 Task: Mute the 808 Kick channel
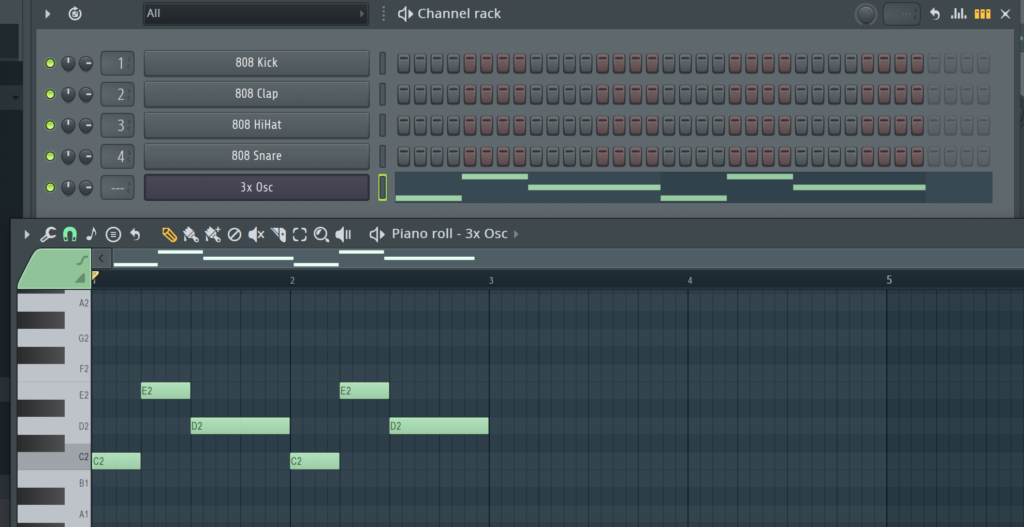click(x=50, y=64)
